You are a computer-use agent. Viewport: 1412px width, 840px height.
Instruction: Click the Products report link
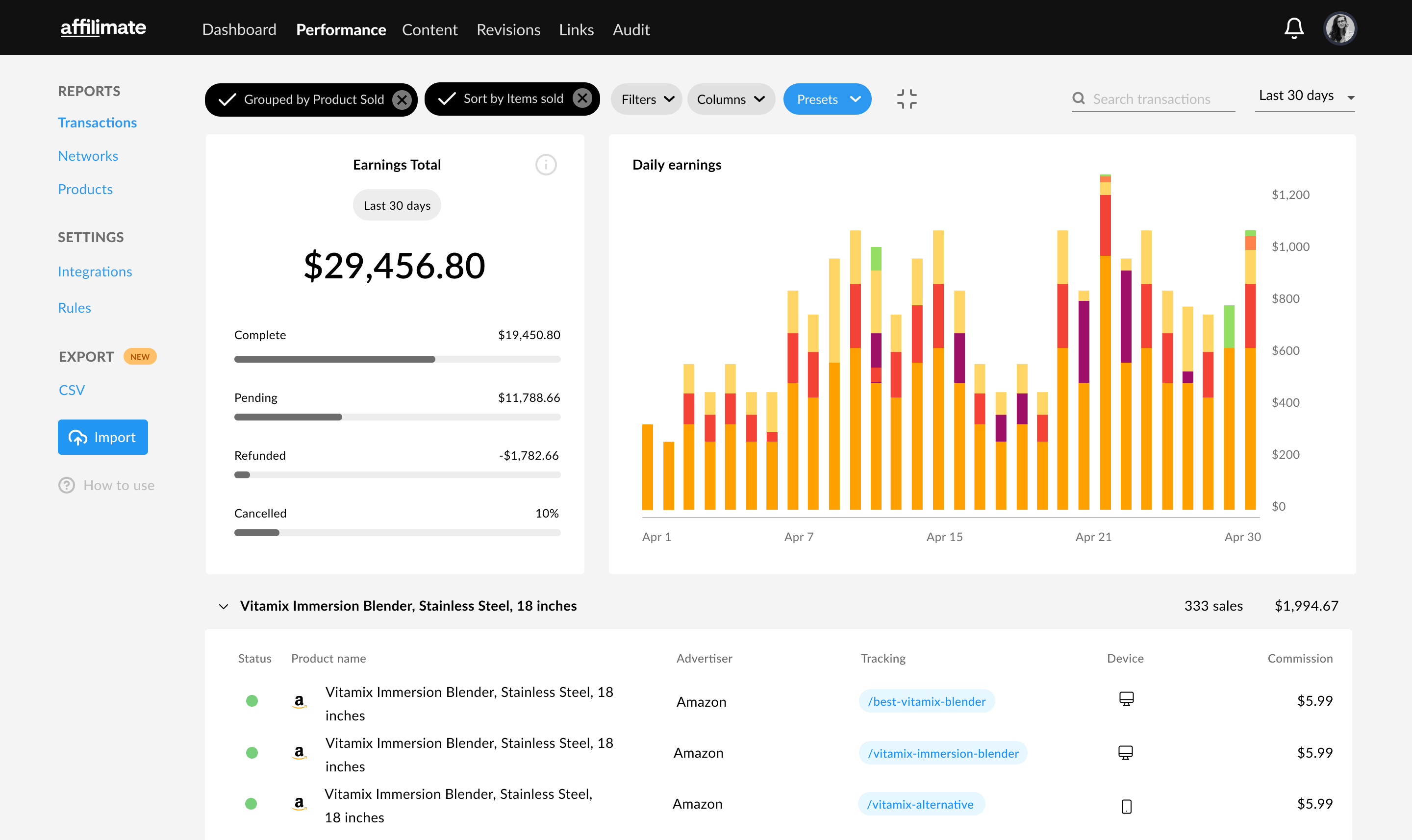pos(84,188)
